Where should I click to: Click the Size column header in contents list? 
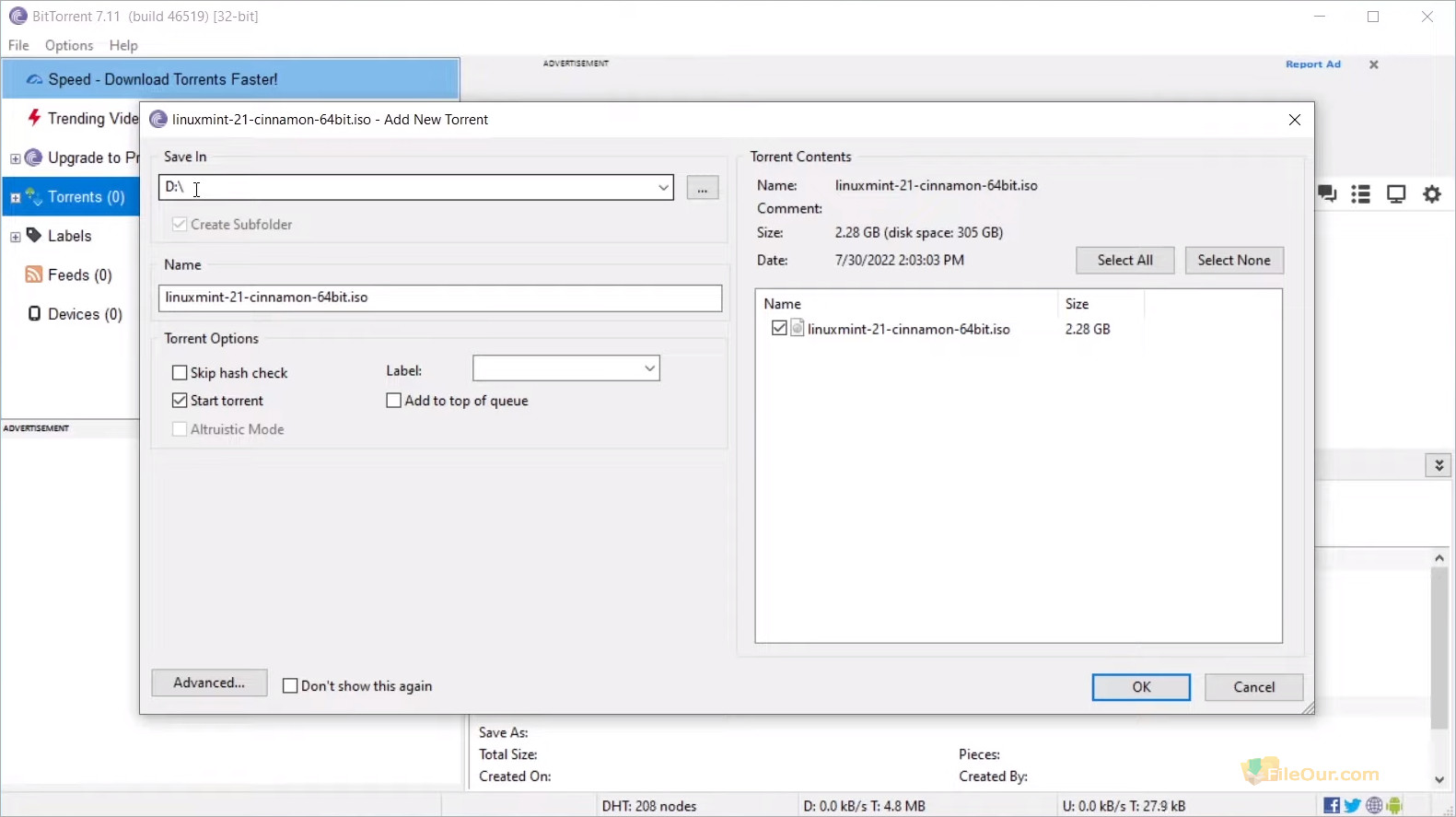pos(1101,304)
